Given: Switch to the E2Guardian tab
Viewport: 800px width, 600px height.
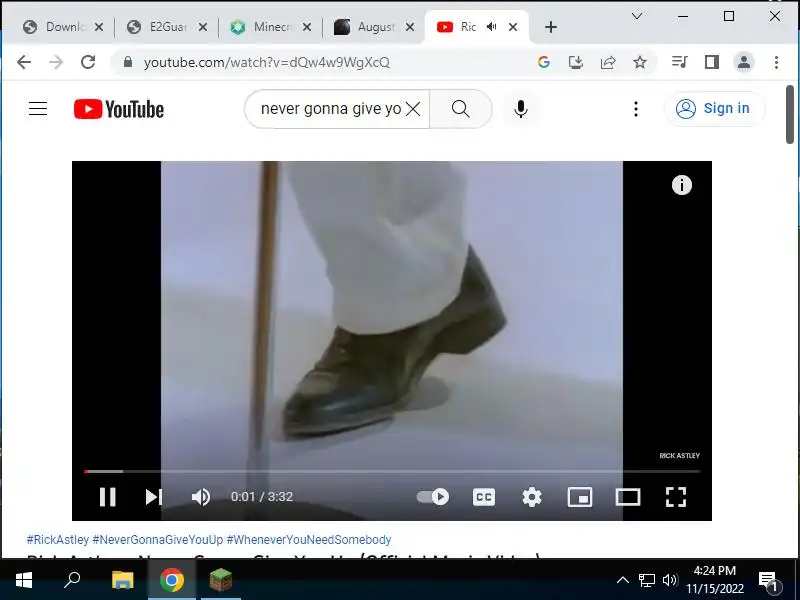Looking at the screenshot, I should pos(167,27).
